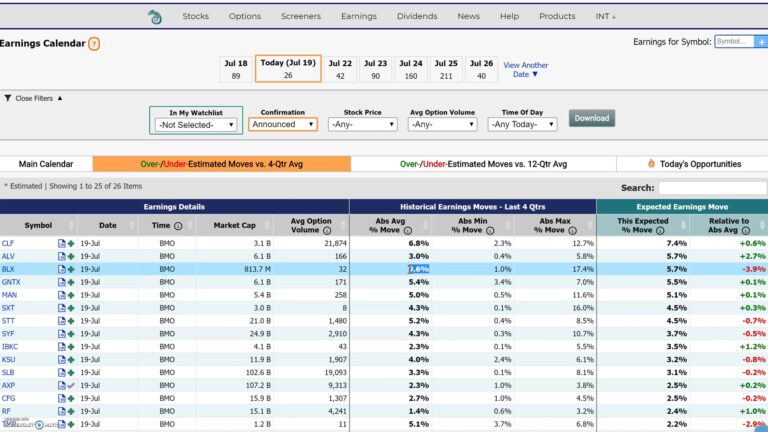768x432 pixels.
Task: Add SYF to watchlist with plus icon
Action: click(x=71, y=334)
